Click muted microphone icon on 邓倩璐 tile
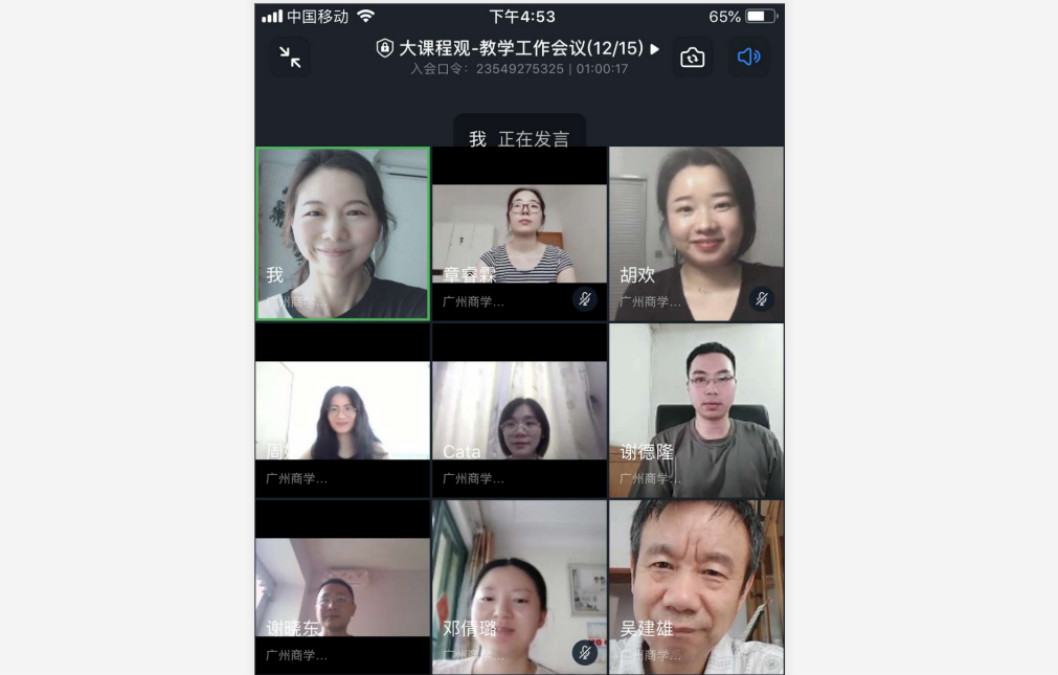Screen dimensions: 1058x675 [585, 652]
